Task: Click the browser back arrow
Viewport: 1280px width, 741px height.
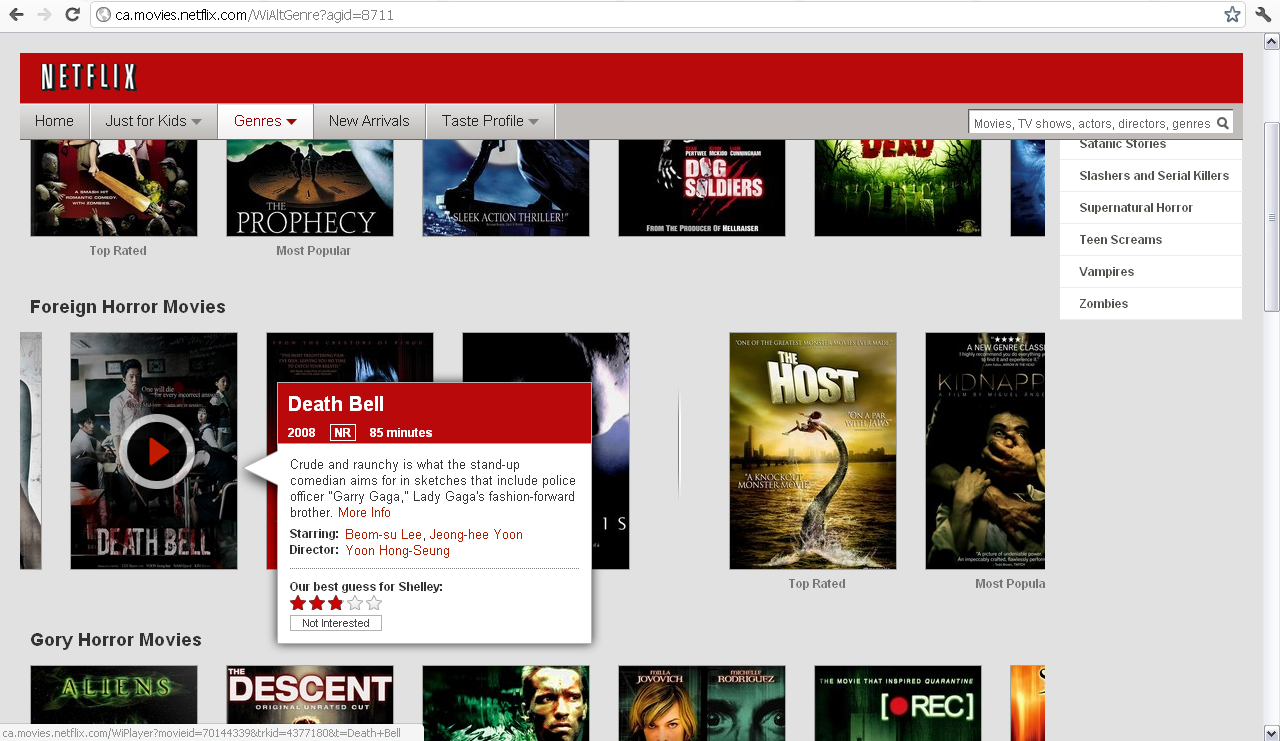Action: [14, 15]
